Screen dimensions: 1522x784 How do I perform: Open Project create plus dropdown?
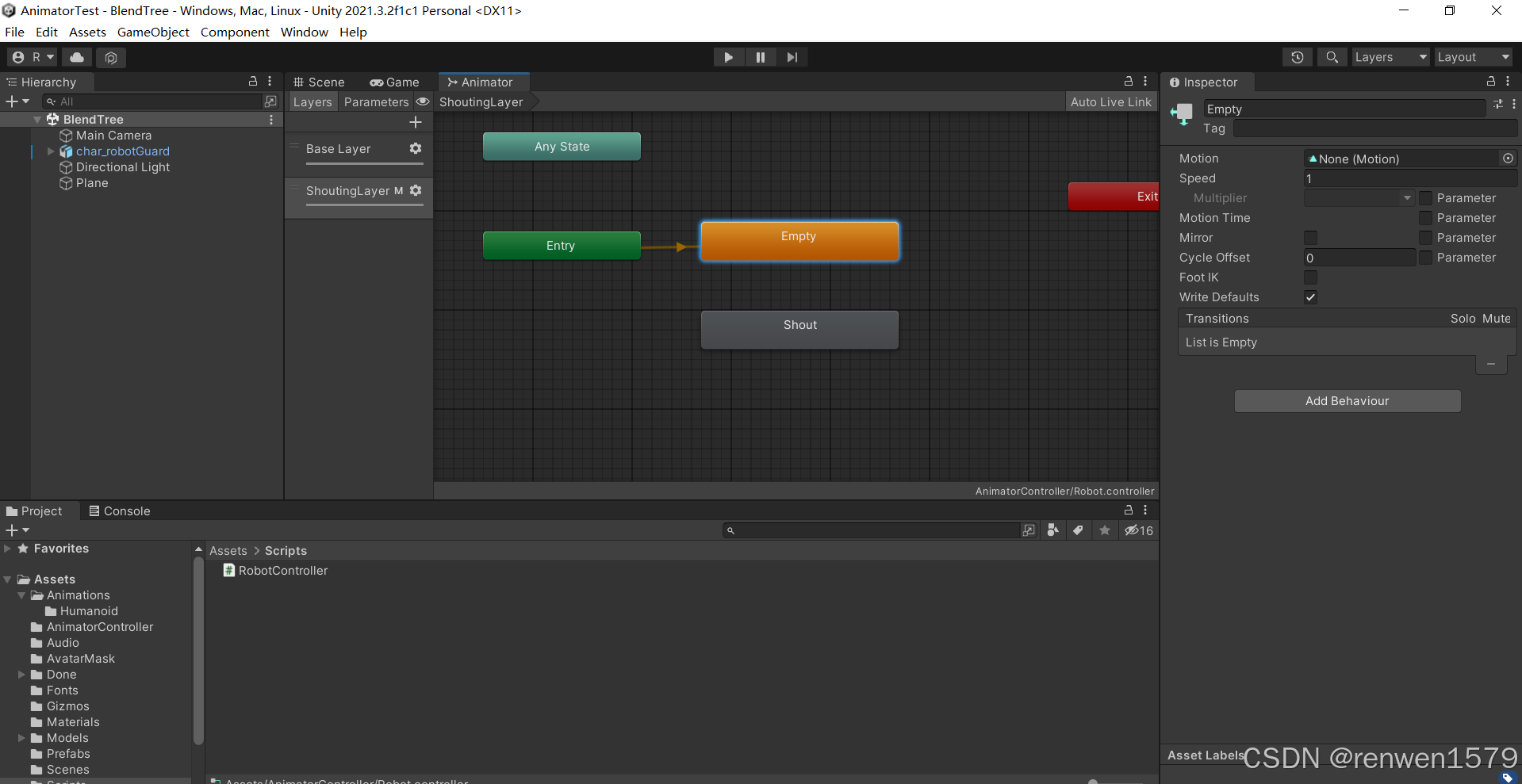pyautogui.click(x=17, y=530)
